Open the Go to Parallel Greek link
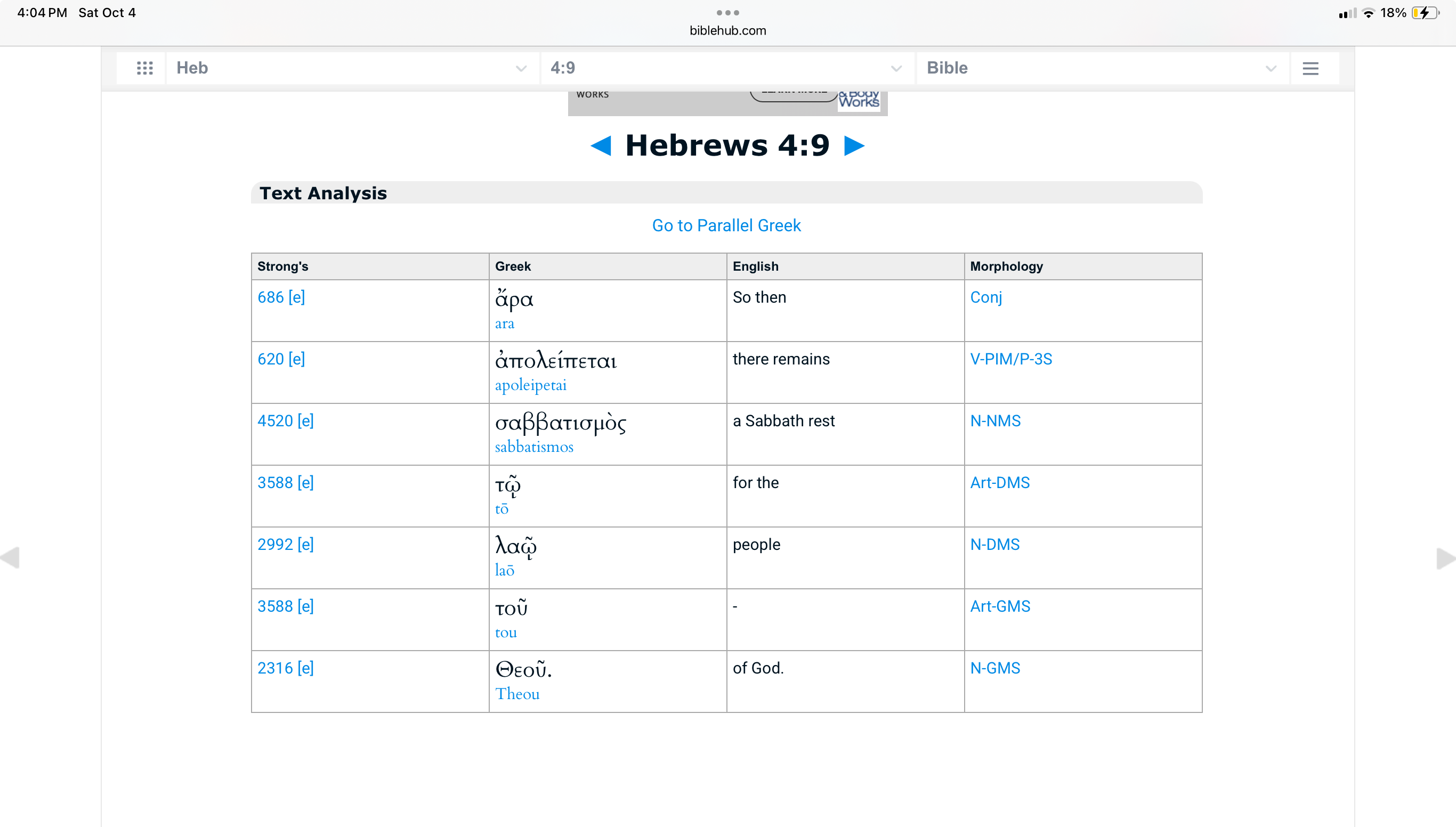 pos(726,225)
